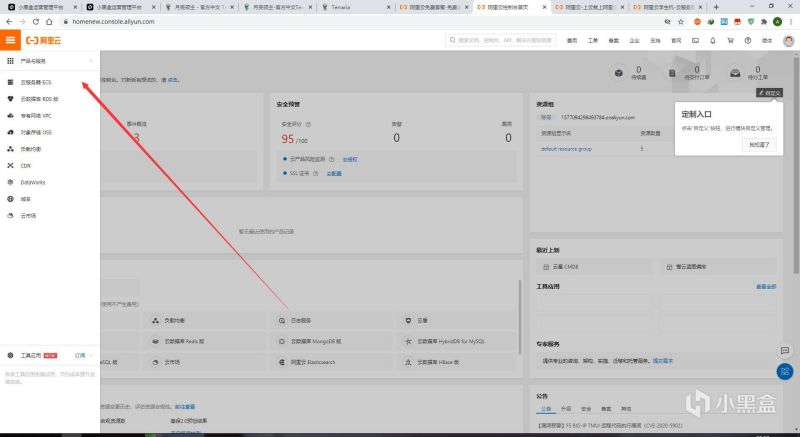800x437 pixels.
Task: Expand the subscribe dropdown in sidebar
Action: (84, 355)
